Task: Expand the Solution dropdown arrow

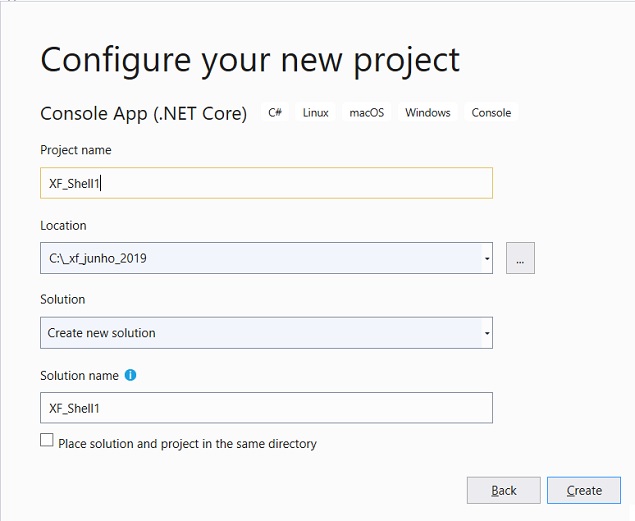Action: click(487, 333)
